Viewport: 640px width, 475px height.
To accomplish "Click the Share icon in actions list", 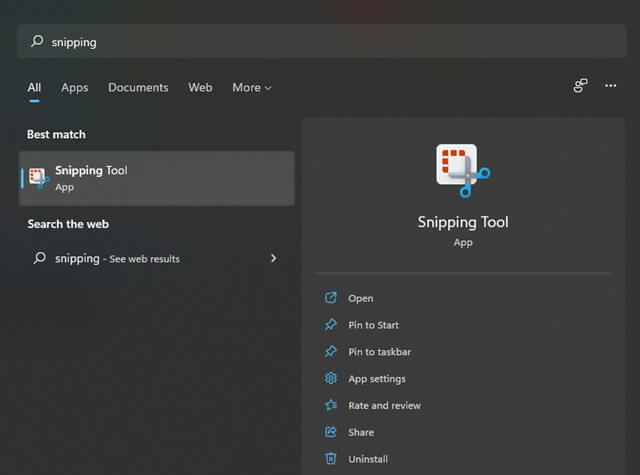I will pos(331,432).
